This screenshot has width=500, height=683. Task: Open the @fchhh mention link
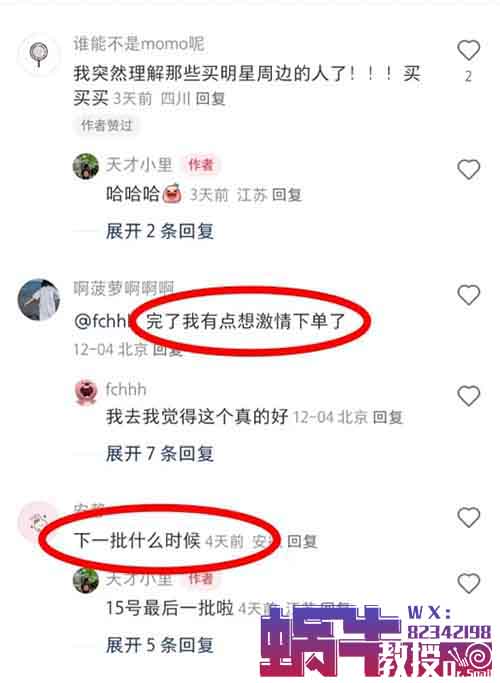coord(103,321)
